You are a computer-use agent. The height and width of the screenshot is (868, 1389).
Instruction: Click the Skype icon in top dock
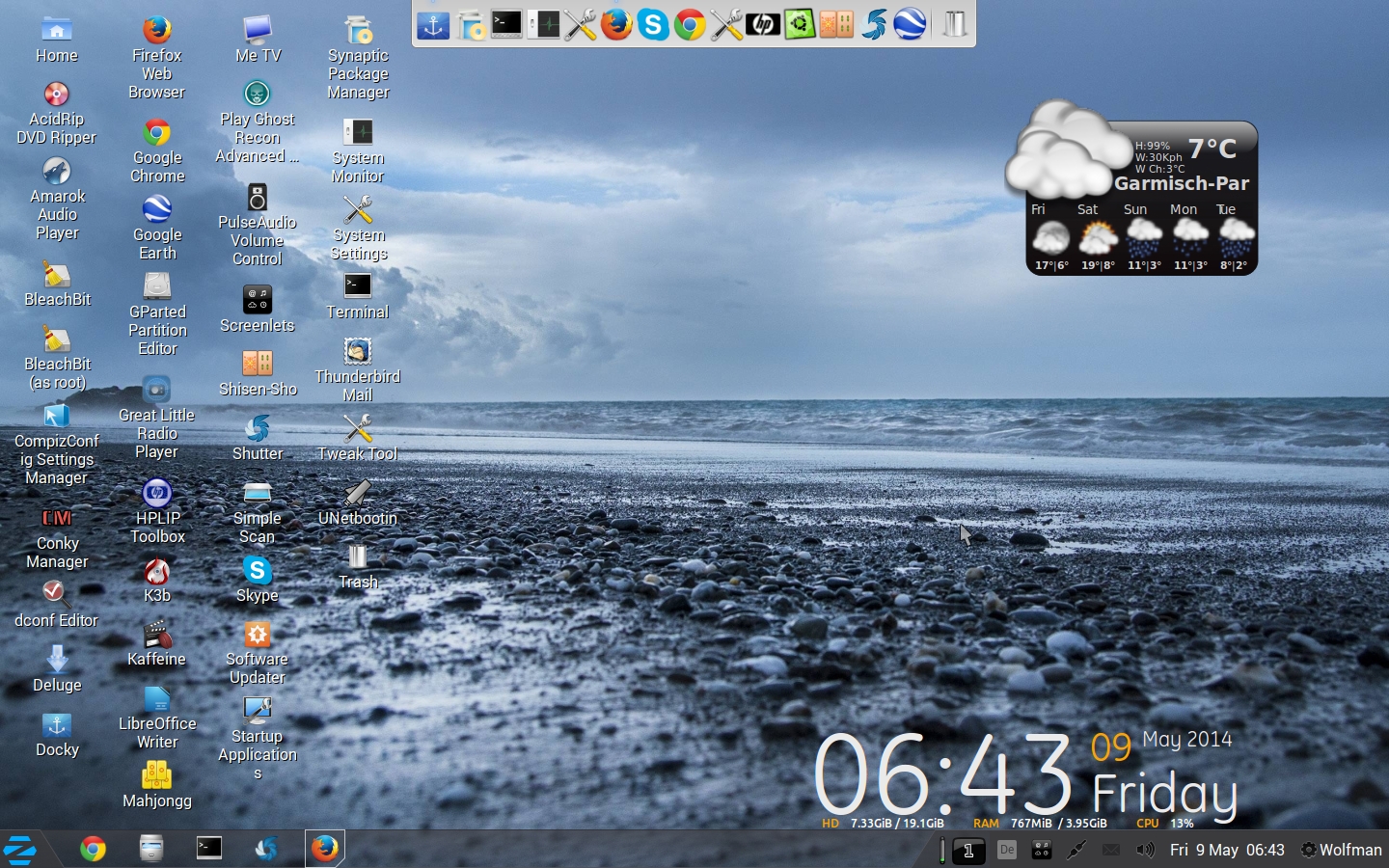coord(653,24)
